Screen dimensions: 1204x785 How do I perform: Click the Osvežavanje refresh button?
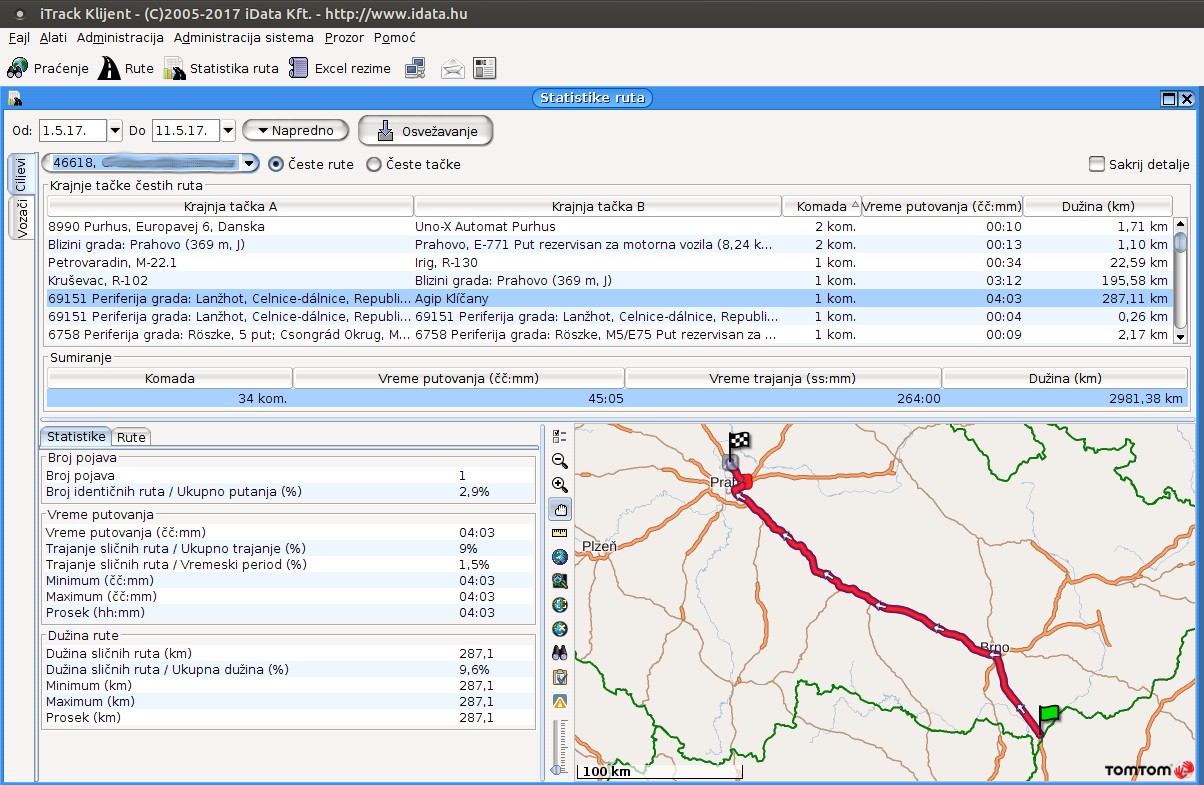coord(426,131)
